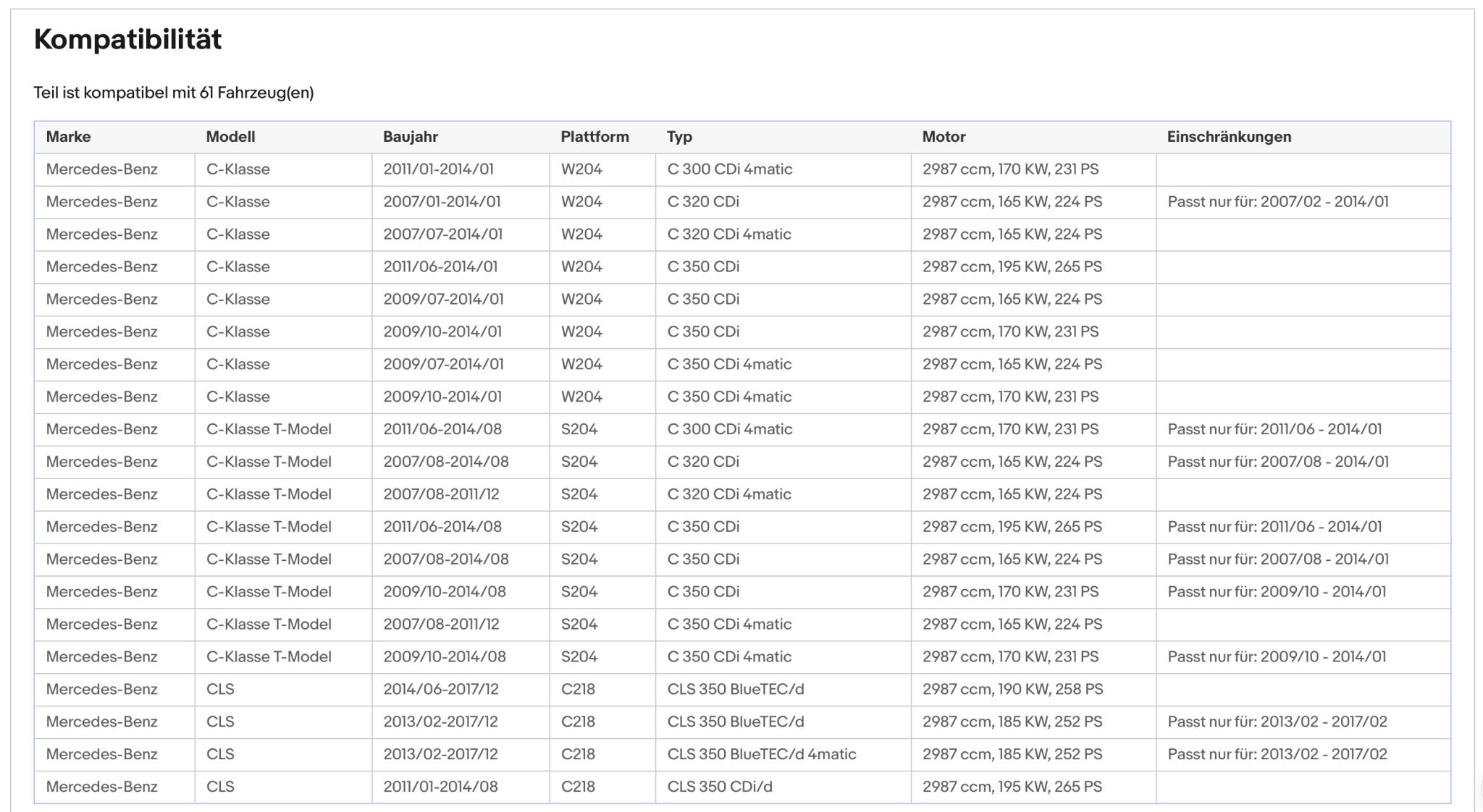Click 'Mercedes-Benz' in CLS 350 CDi/d row
Viewport: 1483px width, 812px height.
(102, 787)
